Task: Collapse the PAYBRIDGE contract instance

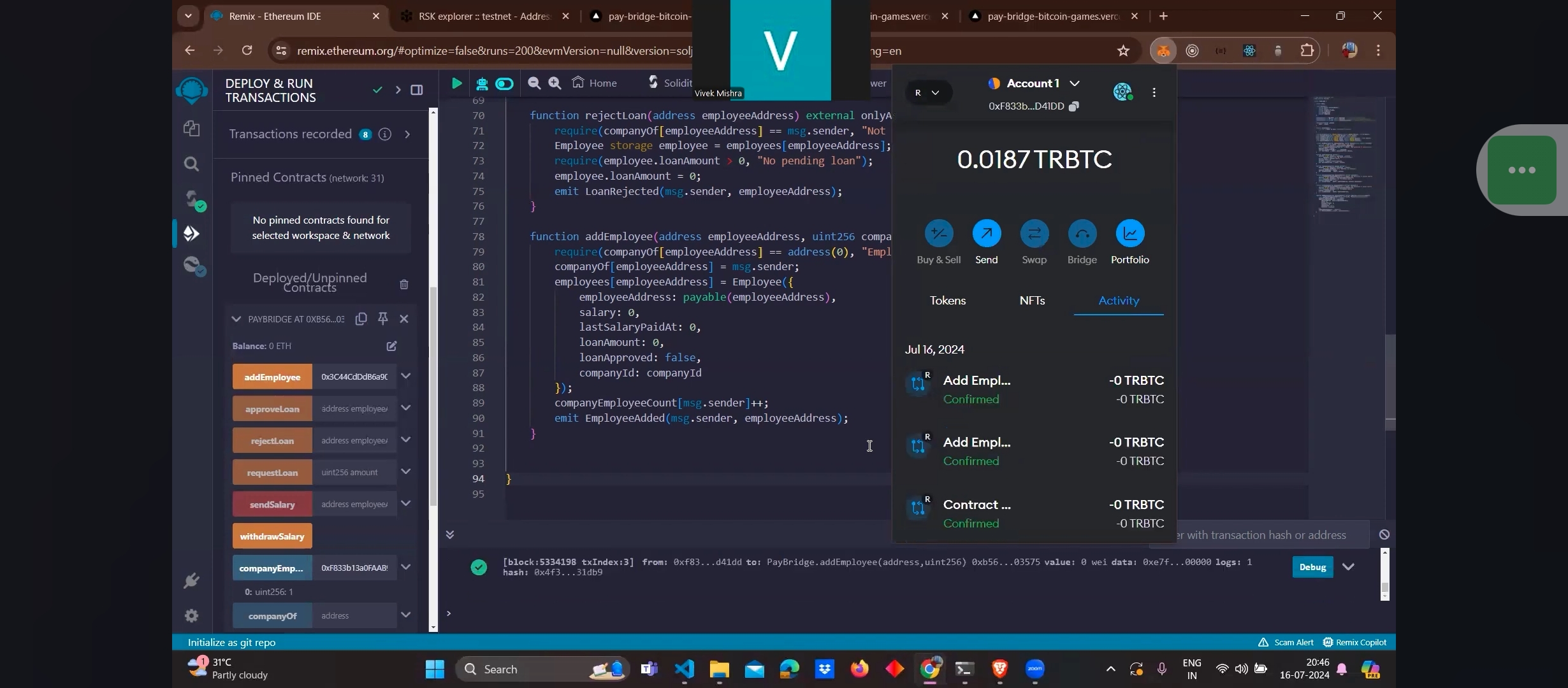Action: [x=236, y=319]
